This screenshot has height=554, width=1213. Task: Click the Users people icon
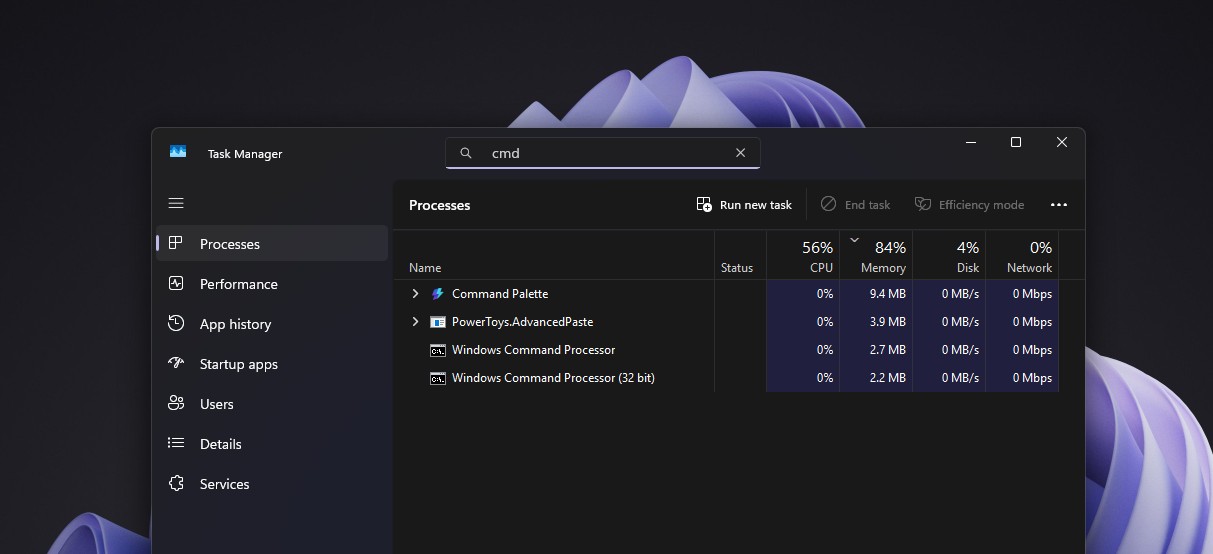(176, 403)
